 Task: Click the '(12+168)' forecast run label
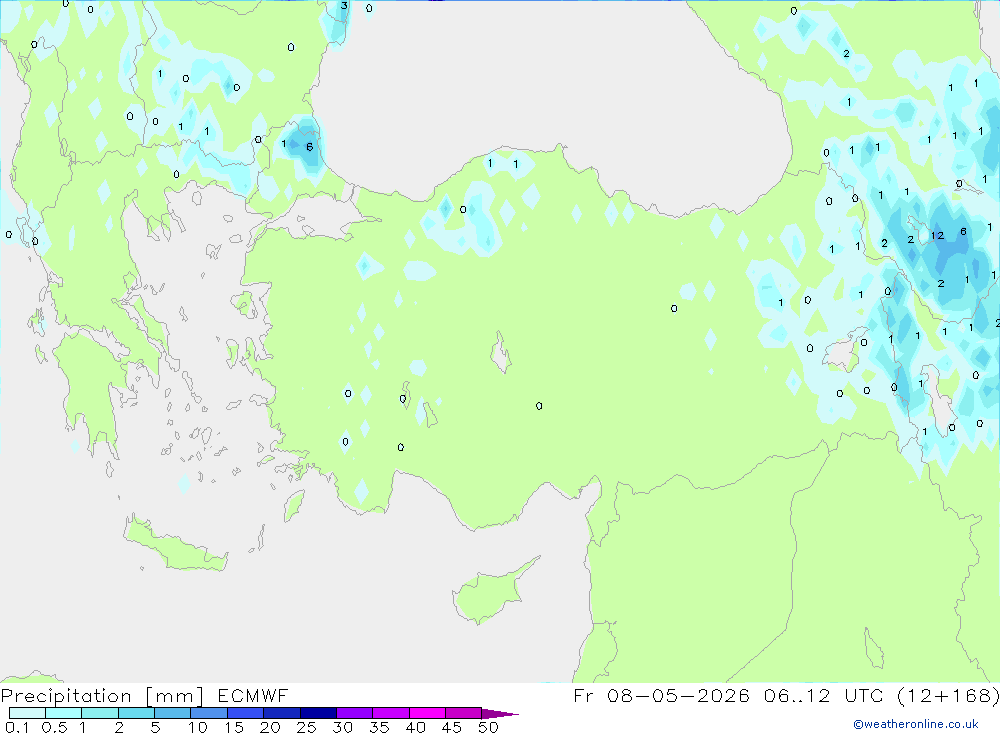948,695
